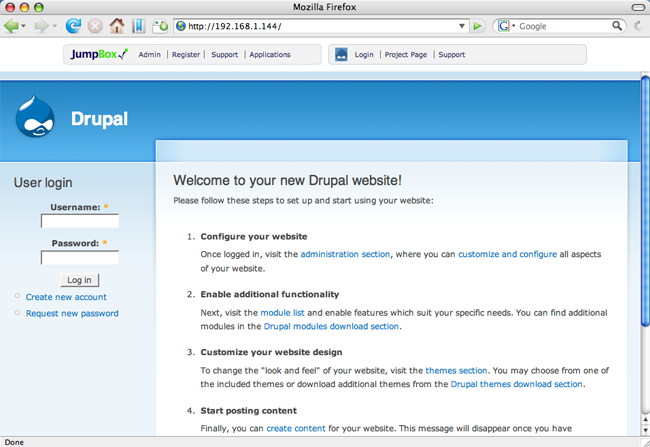The width and height of the screenshot is (650, 447).
Task: Click the search magnifier icon
Action: 617,26
